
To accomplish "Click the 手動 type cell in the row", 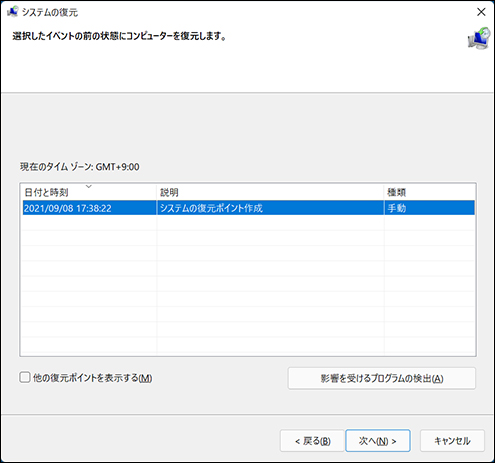I will [397, 208].
